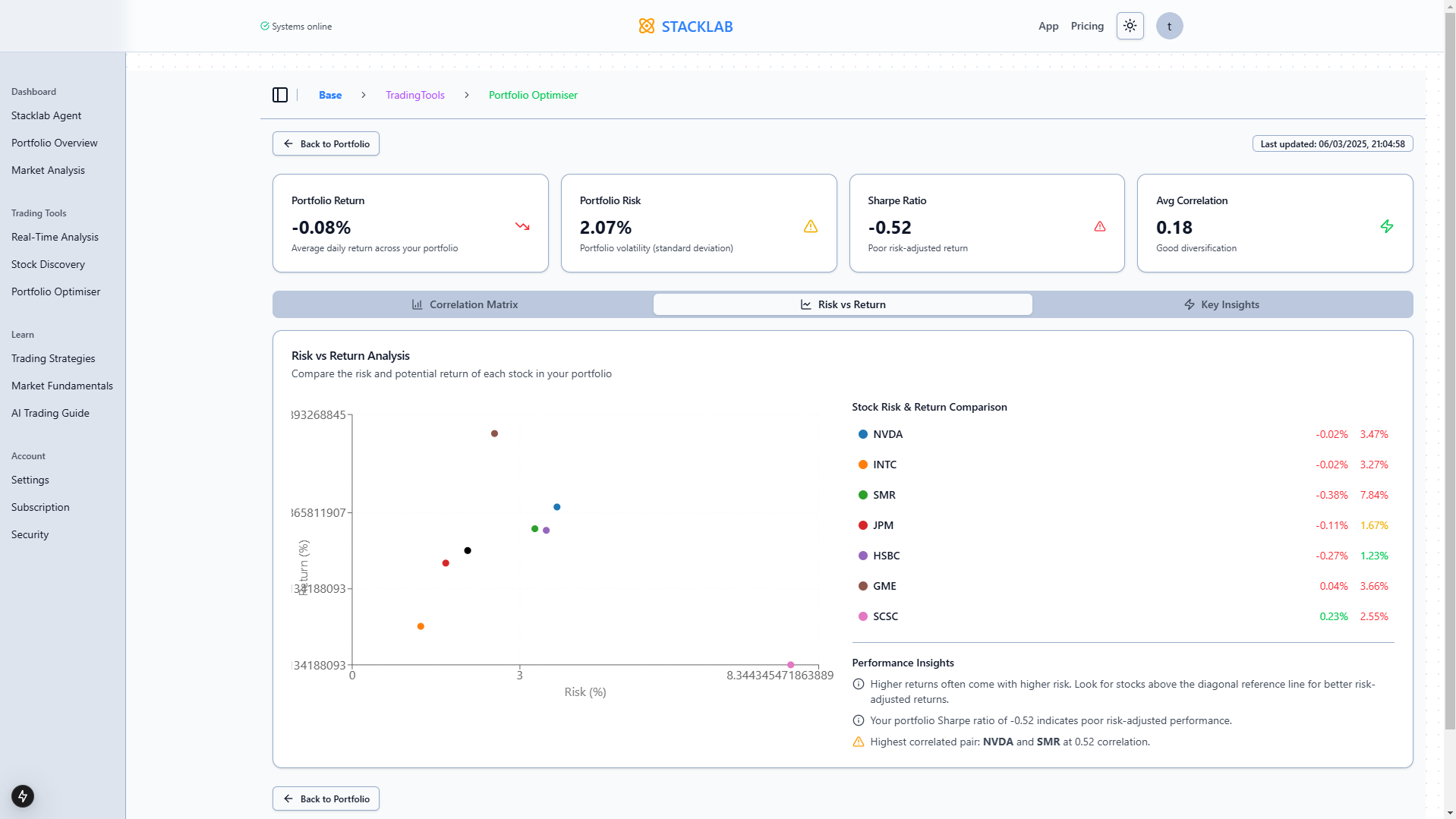
Task: Click the Sharpe Ratio alert icon
Action: click(x=1099, y=226)
